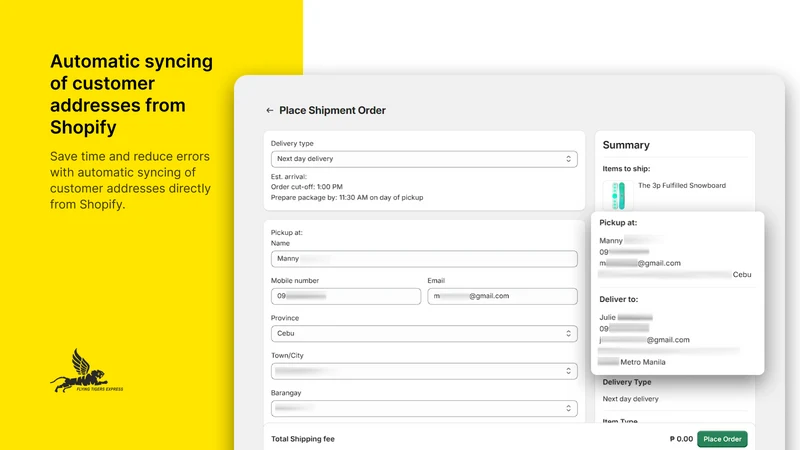Open the Barangay dropdown
800x450 pixels.
[x=424, y=408]
